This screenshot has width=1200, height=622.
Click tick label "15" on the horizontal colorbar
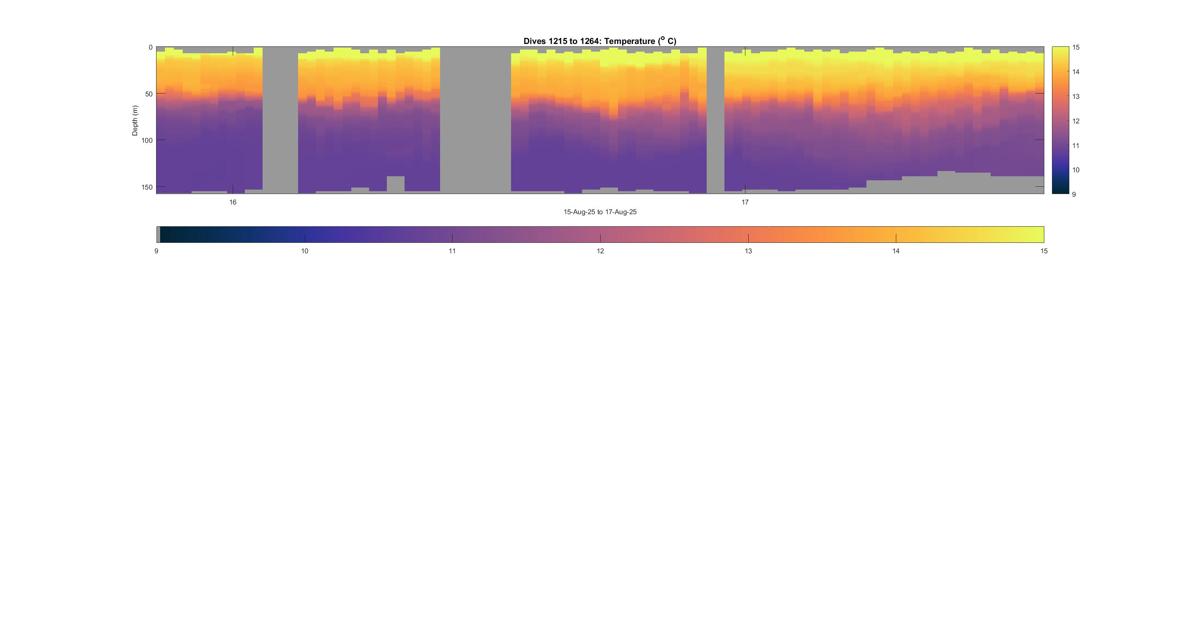(1044, 251)
